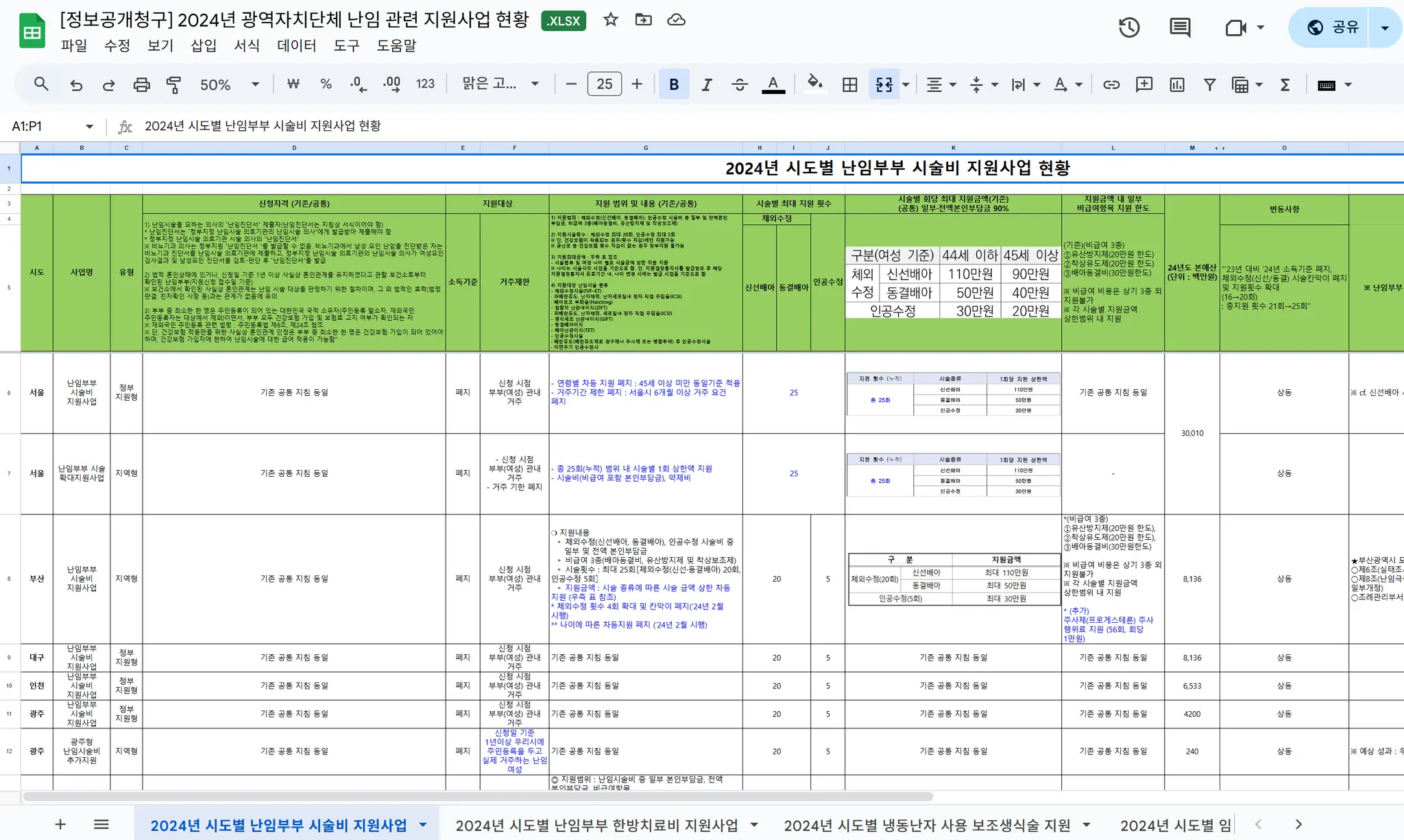Switch to 한방치료비 지원사업 sheet tab
Viewport: 1404px width, 840px height.
pos(596,825)
